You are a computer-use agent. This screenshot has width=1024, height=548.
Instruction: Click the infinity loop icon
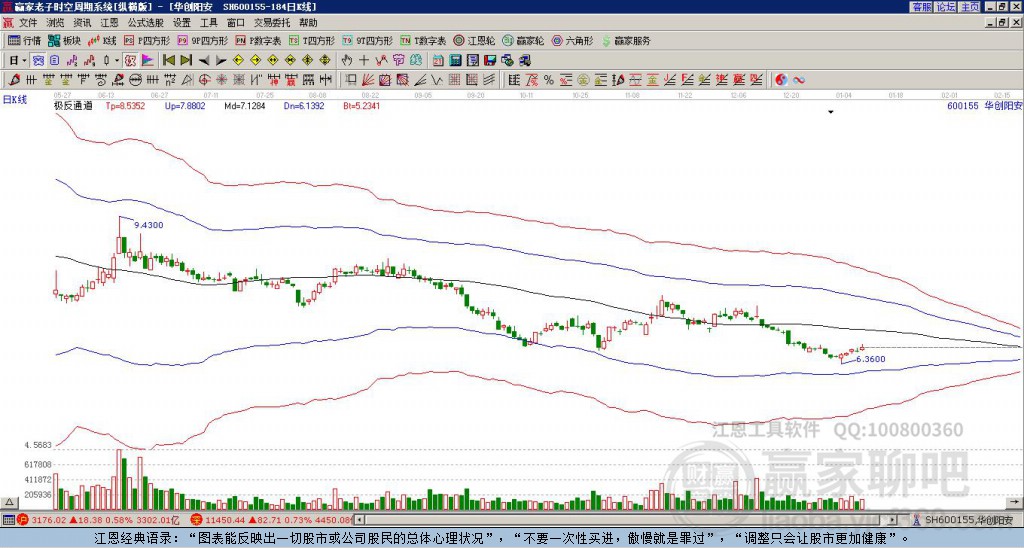(798, 80)
